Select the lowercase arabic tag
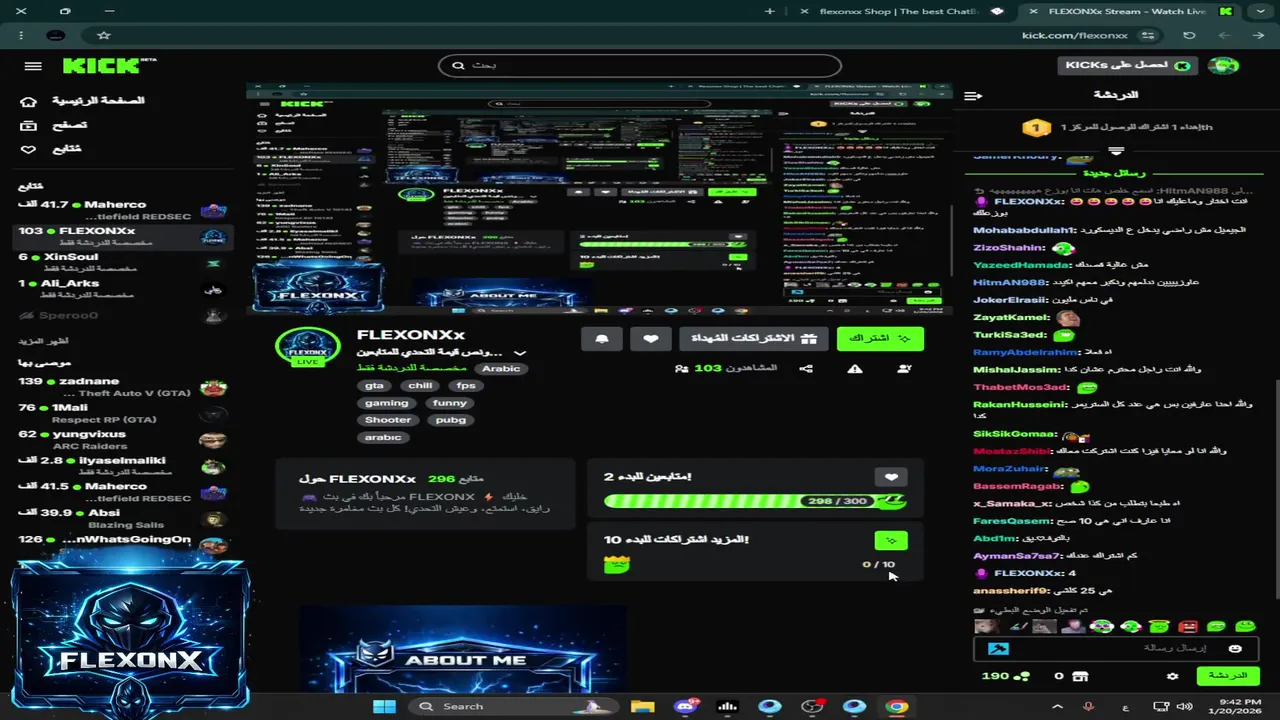The image size is (1280, 720). pos(383,437)
